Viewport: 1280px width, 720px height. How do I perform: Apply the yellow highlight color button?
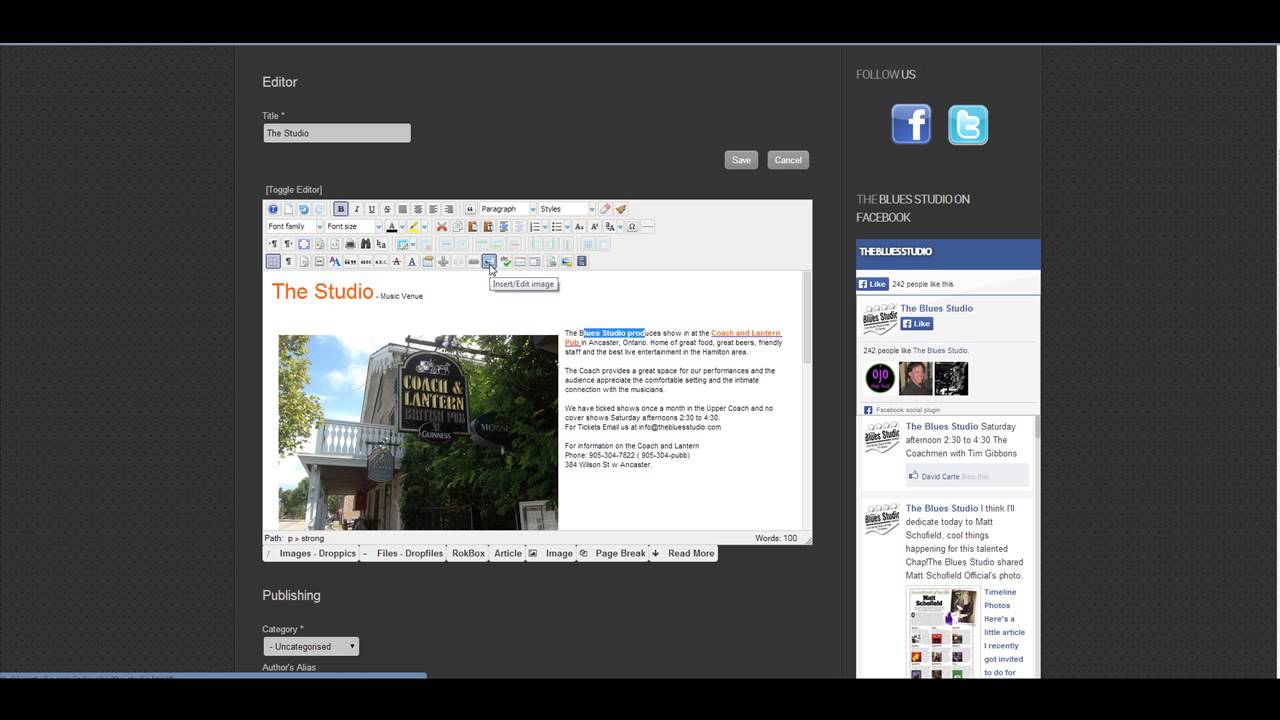coord(414,227)
